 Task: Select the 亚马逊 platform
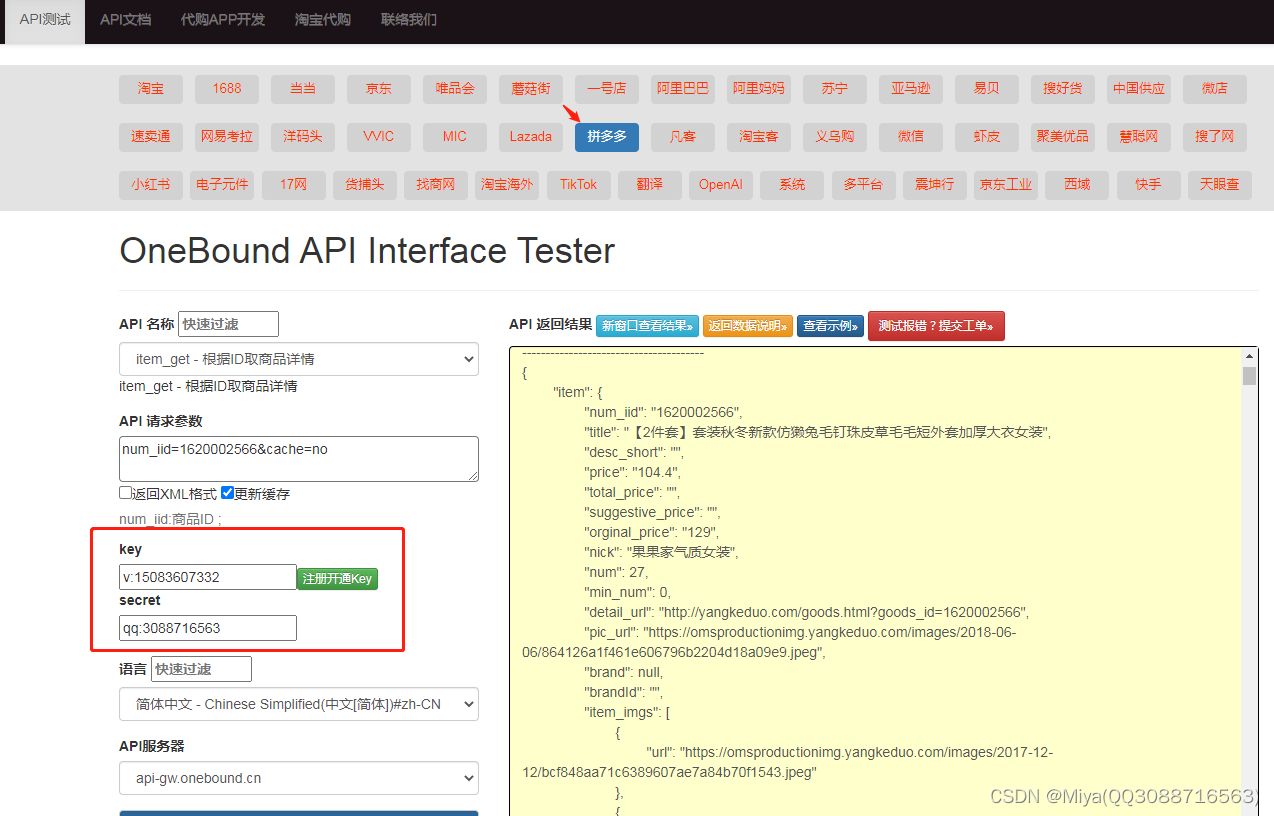click(911, 88)
